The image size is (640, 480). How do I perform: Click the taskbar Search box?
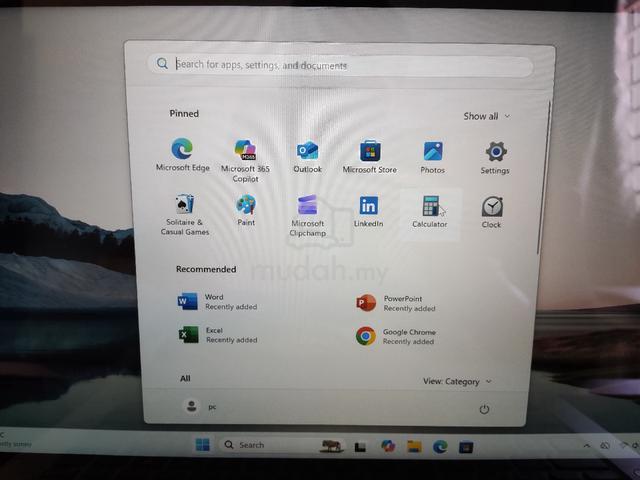283,445
